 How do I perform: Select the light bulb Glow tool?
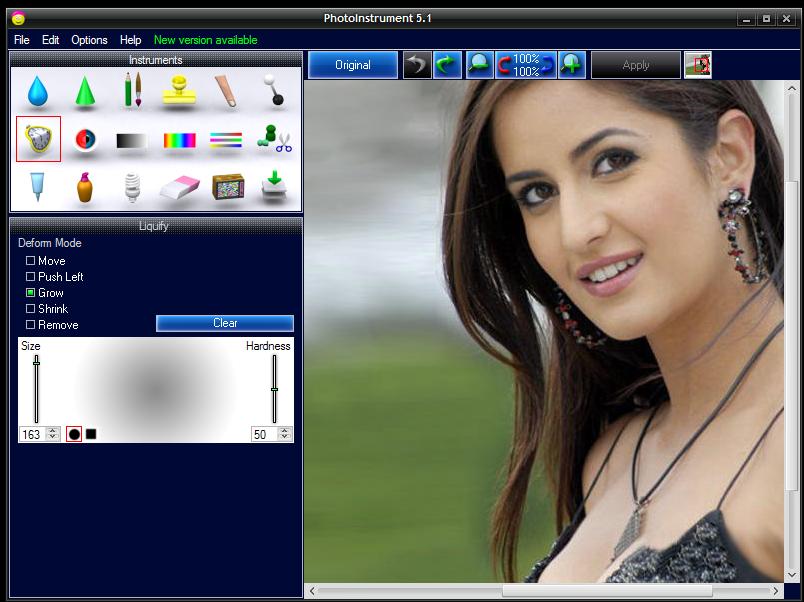(132, 187)
